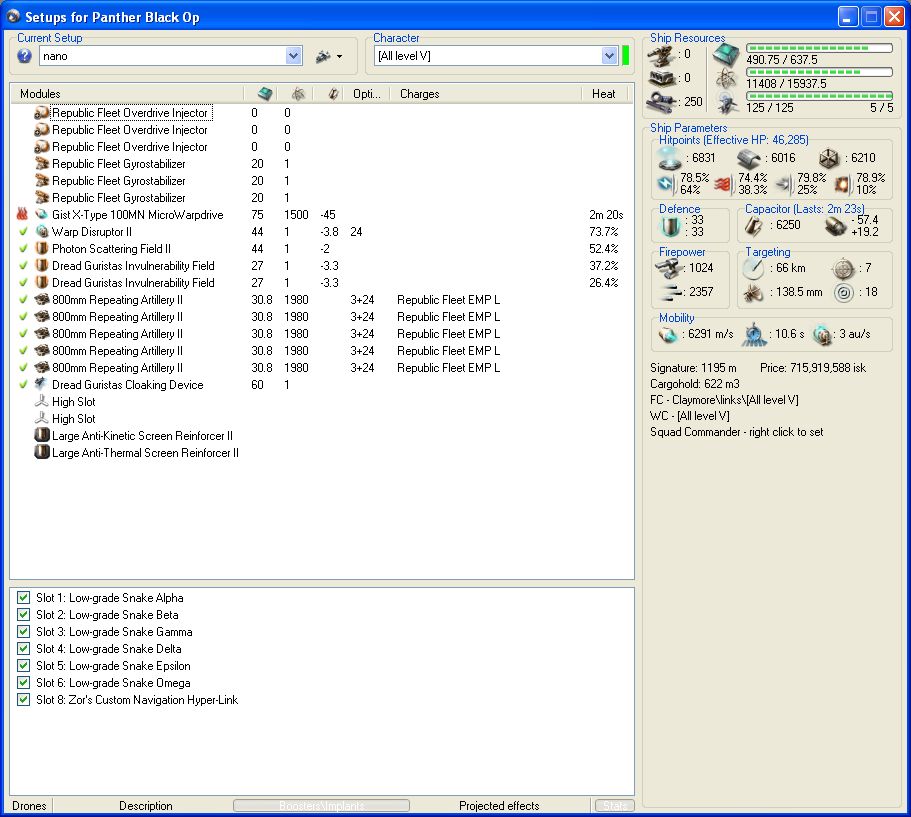Click the Photon Scattering Field II module icon
911x817 pixels.
click(42, 248)
